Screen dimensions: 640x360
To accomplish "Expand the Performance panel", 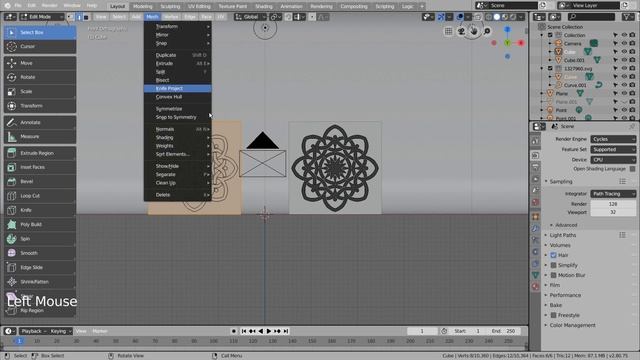I will coord(565,295).
